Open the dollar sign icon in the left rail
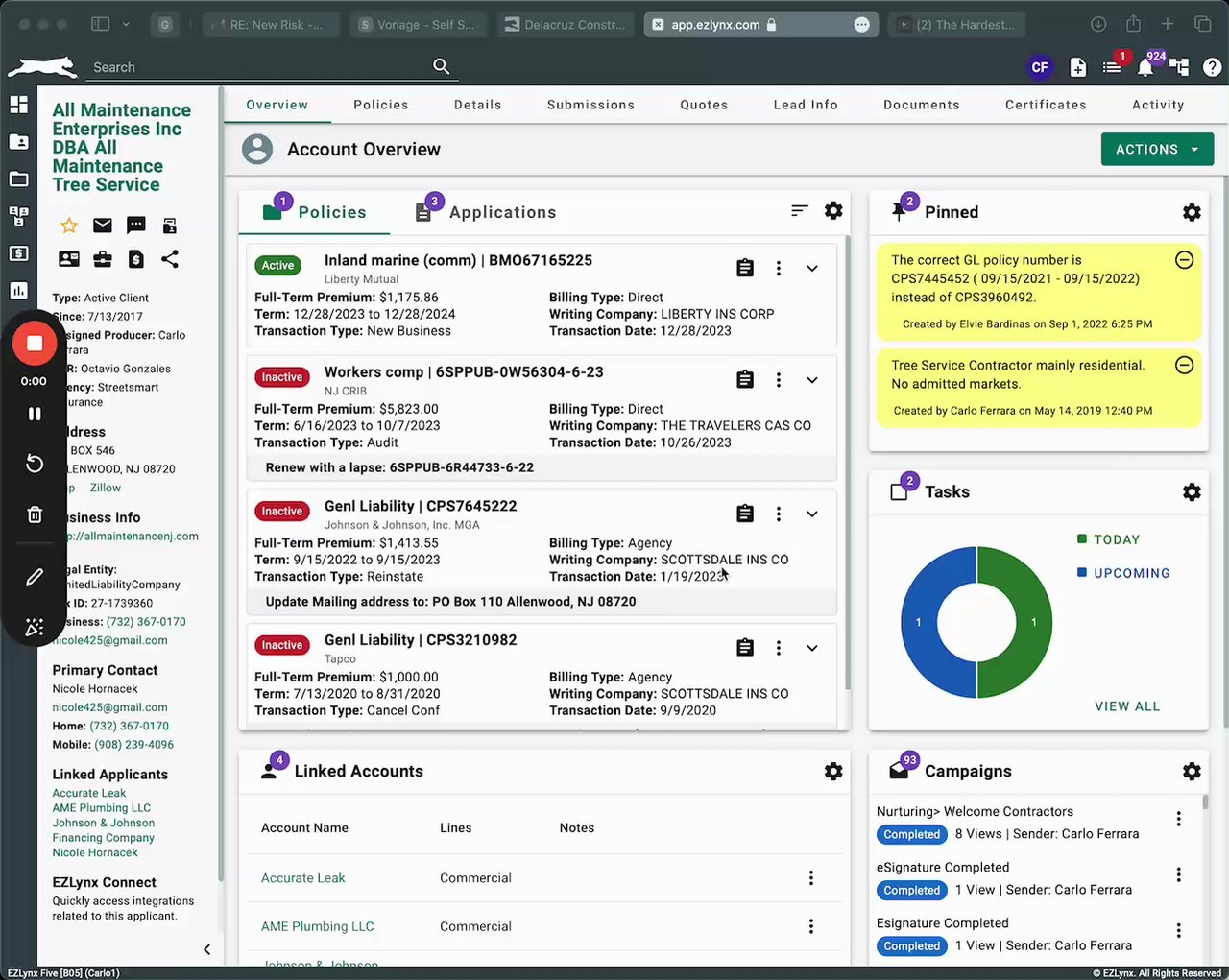The image size is (1229, 980). click(x=18, y=253)
